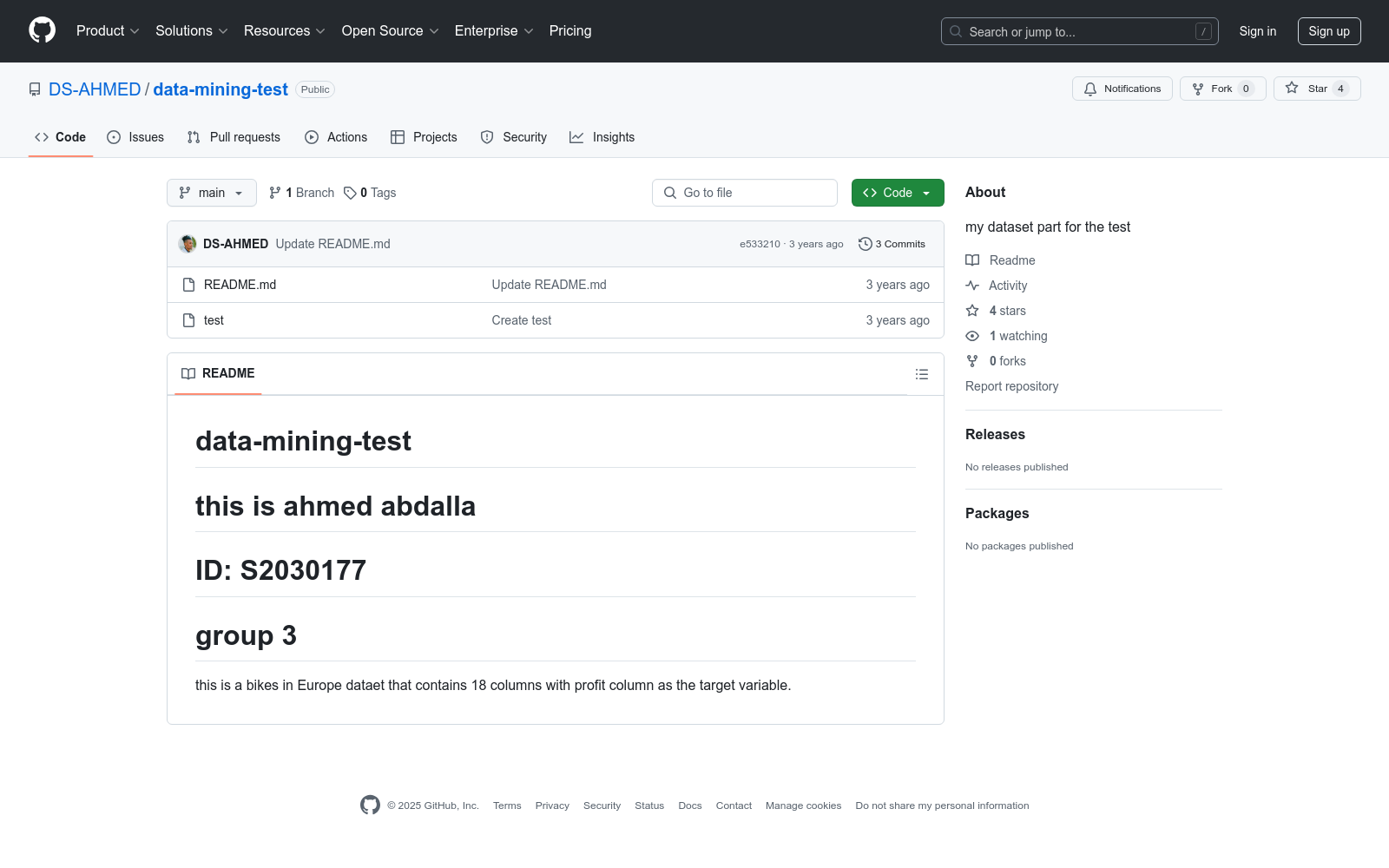Open the Security tab
The image size is (1389, 868).
pyautogui.click(x=514, y=137)
